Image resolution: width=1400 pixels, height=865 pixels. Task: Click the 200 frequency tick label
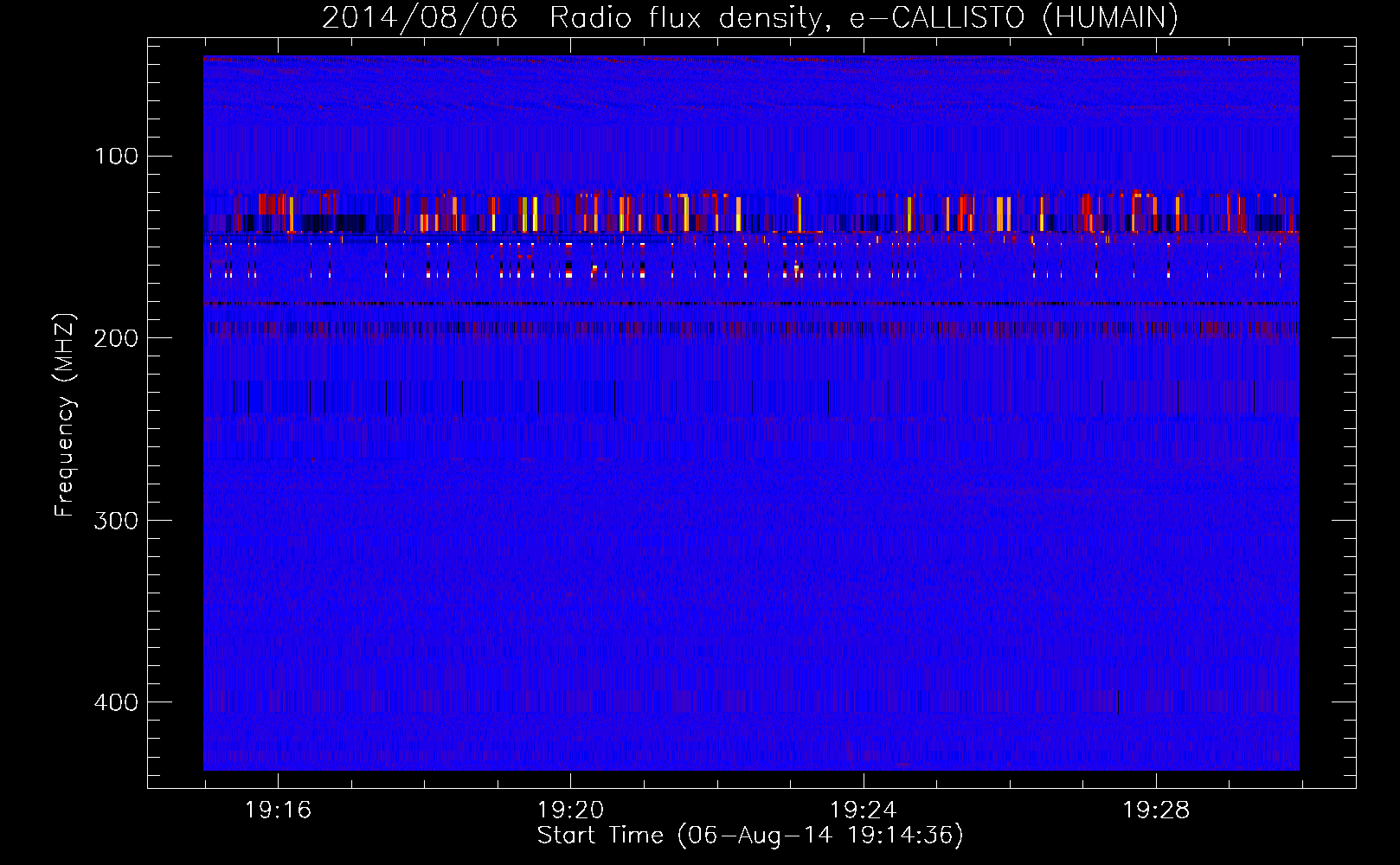[x=116, y=338]
